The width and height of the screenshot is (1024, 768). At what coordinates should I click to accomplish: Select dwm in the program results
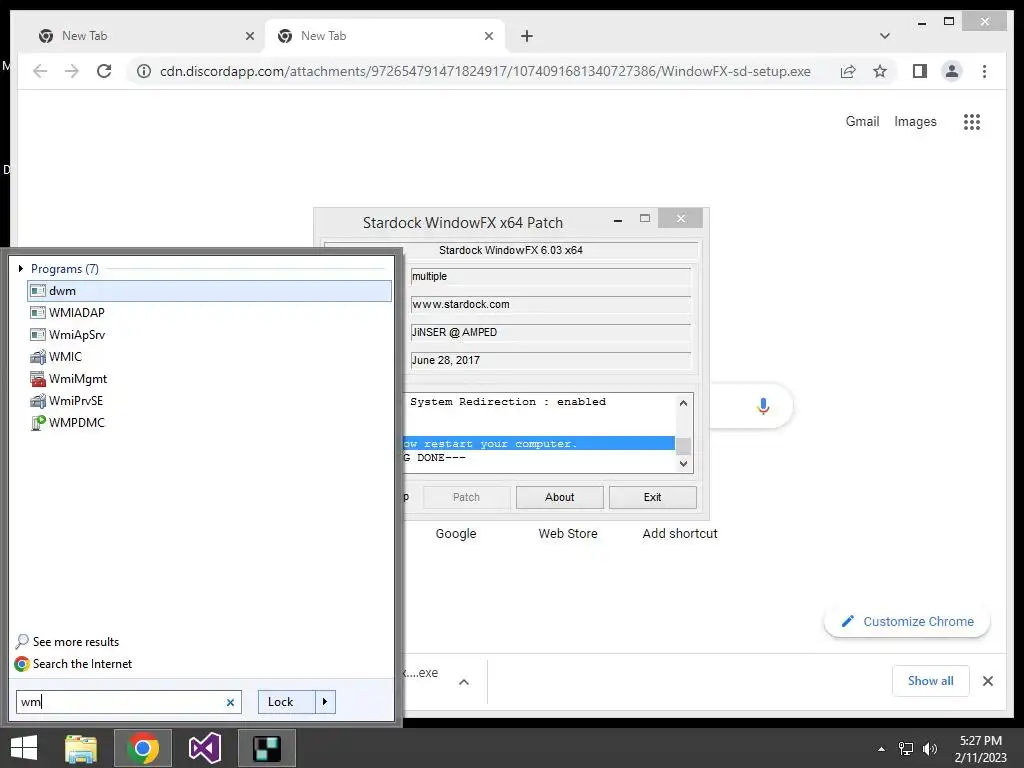[210, 291]
